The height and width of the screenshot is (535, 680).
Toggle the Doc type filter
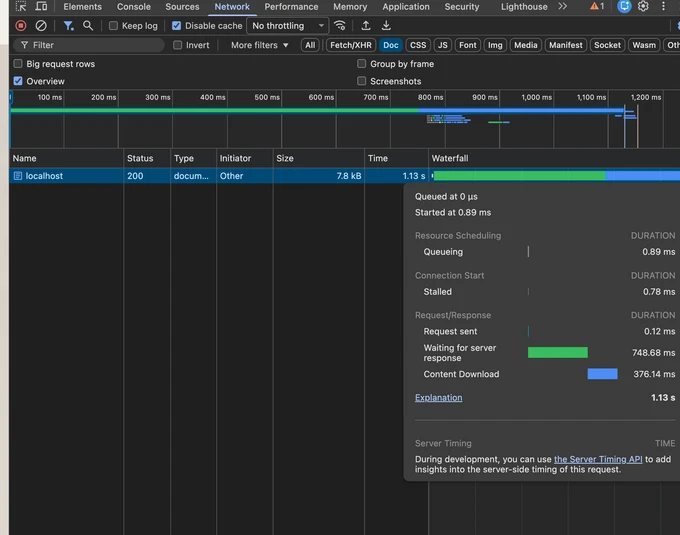pyautogui.click(x=391, y=45)
